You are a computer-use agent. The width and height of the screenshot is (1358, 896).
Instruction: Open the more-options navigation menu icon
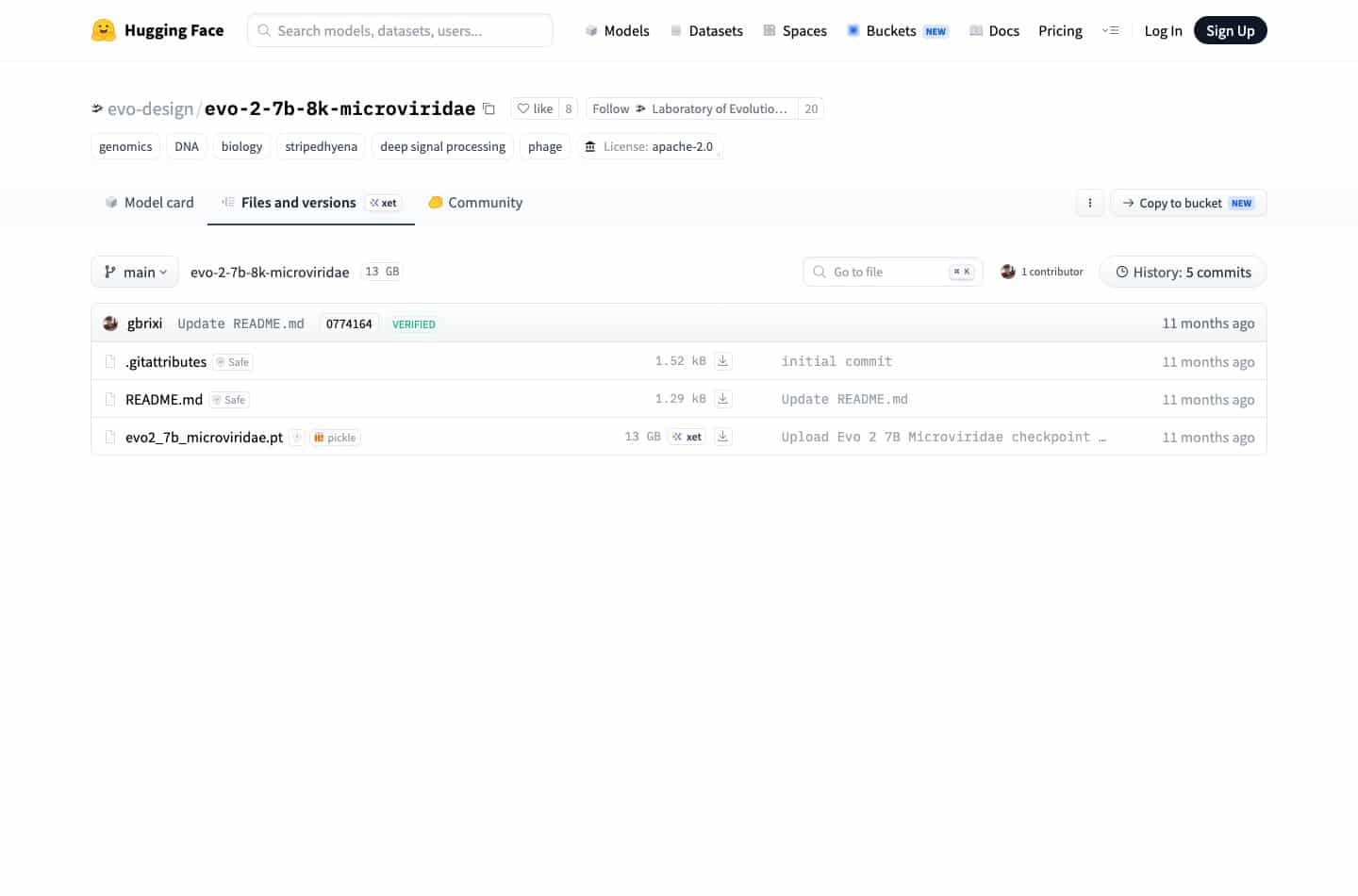(1111, 30)
